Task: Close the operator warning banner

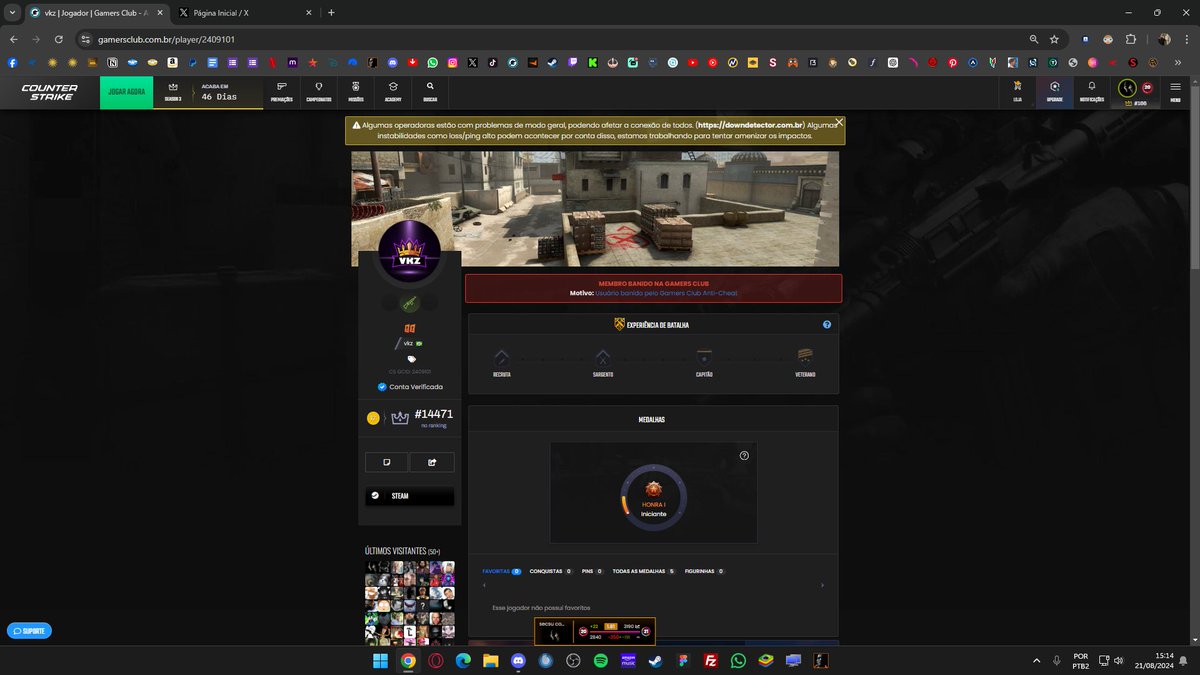Action: click(x=839, y=122)
